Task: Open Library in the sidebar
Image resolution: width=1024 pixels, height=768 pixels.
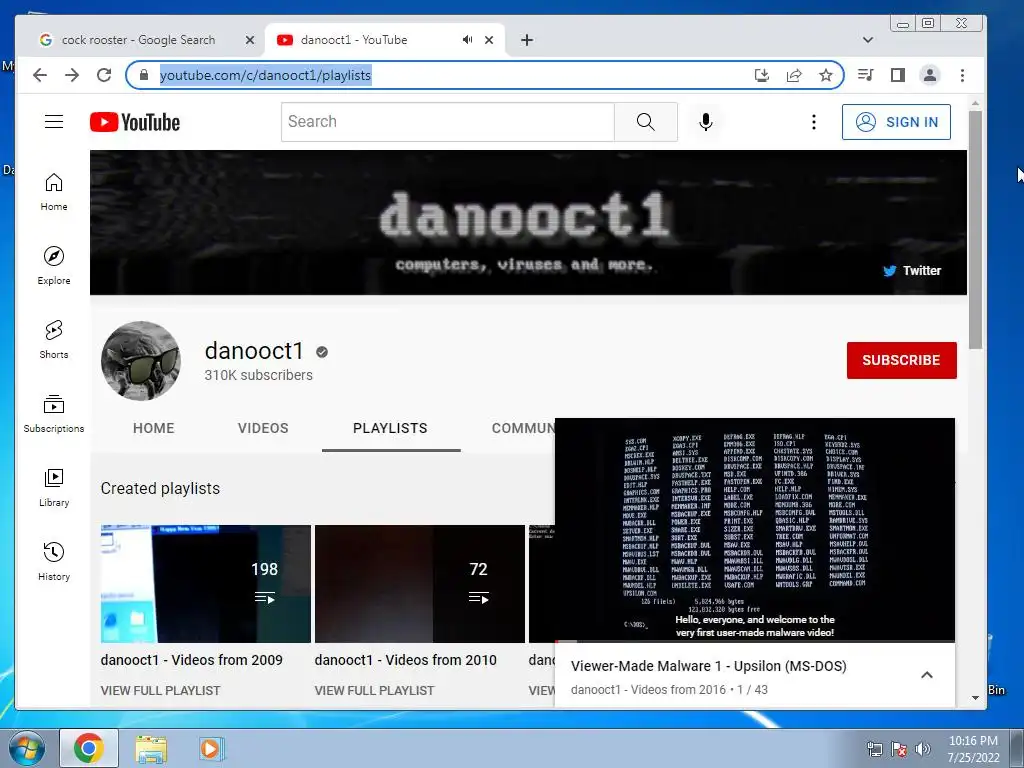Action: (x=54, y=488)
